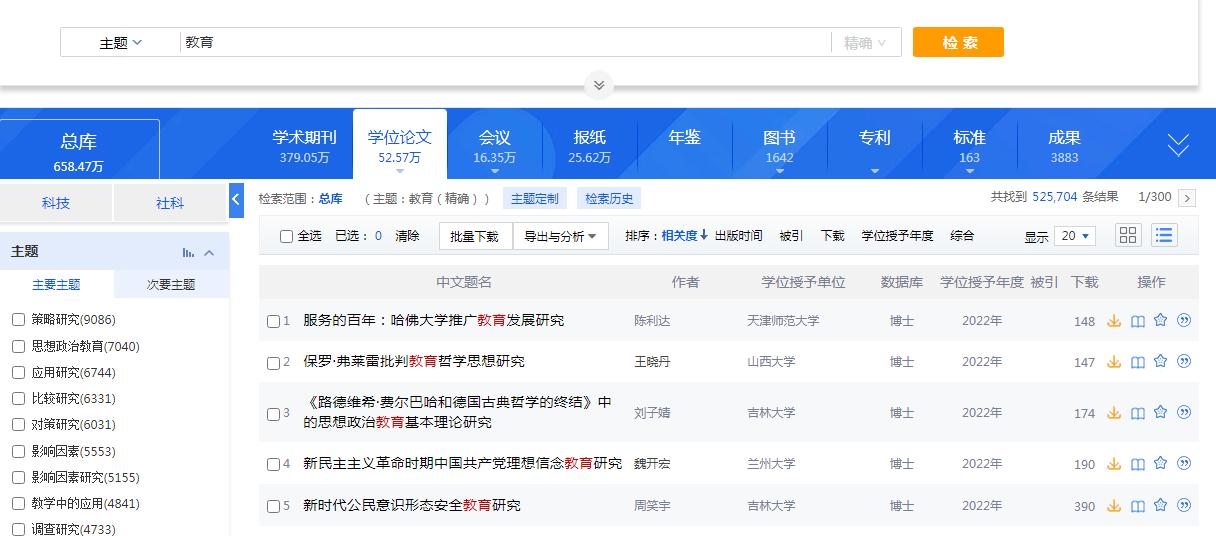
Task: Expand 图书 sub-options arrow
Action: 780,172
